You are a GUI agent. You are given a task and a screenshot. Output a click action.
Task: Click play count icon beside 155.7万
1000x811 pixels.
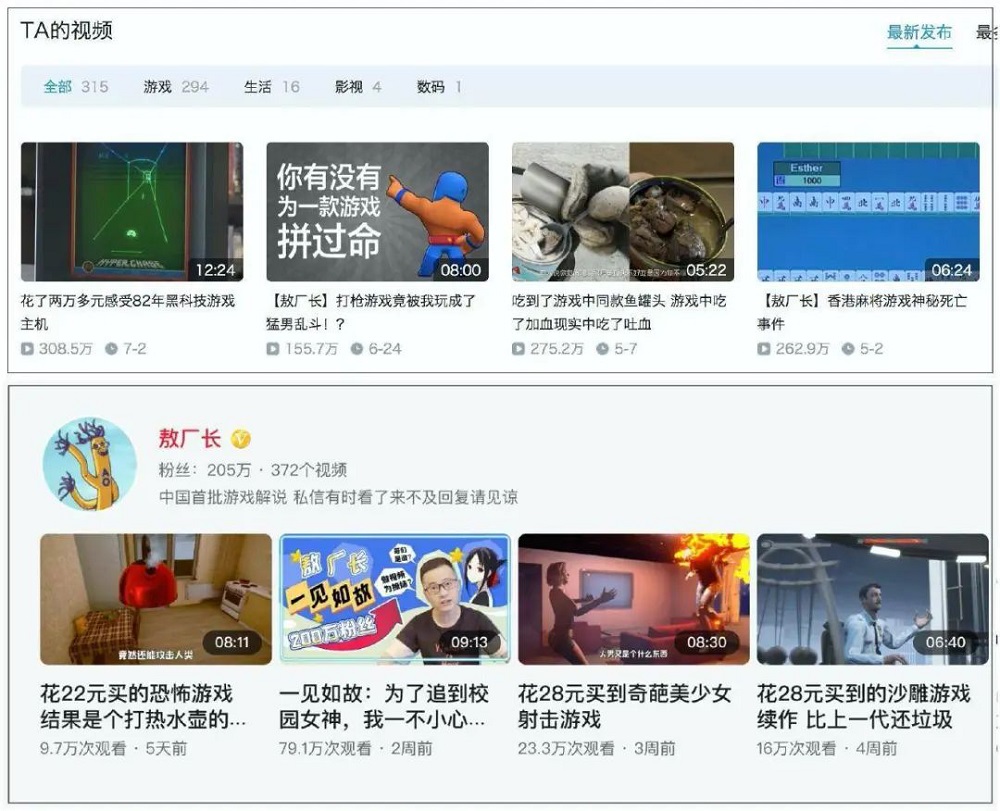[x=273, y=349]
